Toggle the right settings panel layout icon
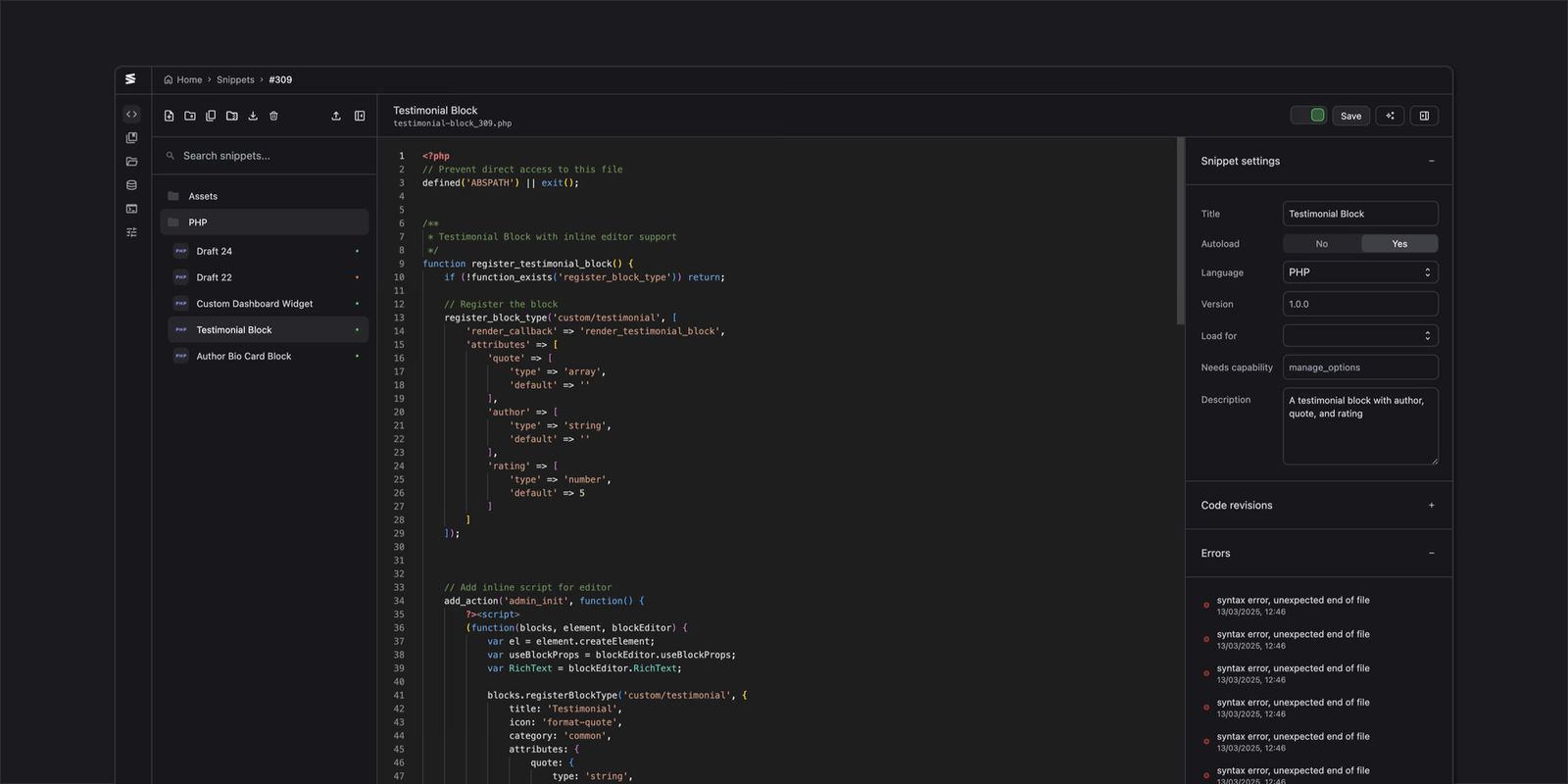The image size is (1568, 784). coord(1424,116)
